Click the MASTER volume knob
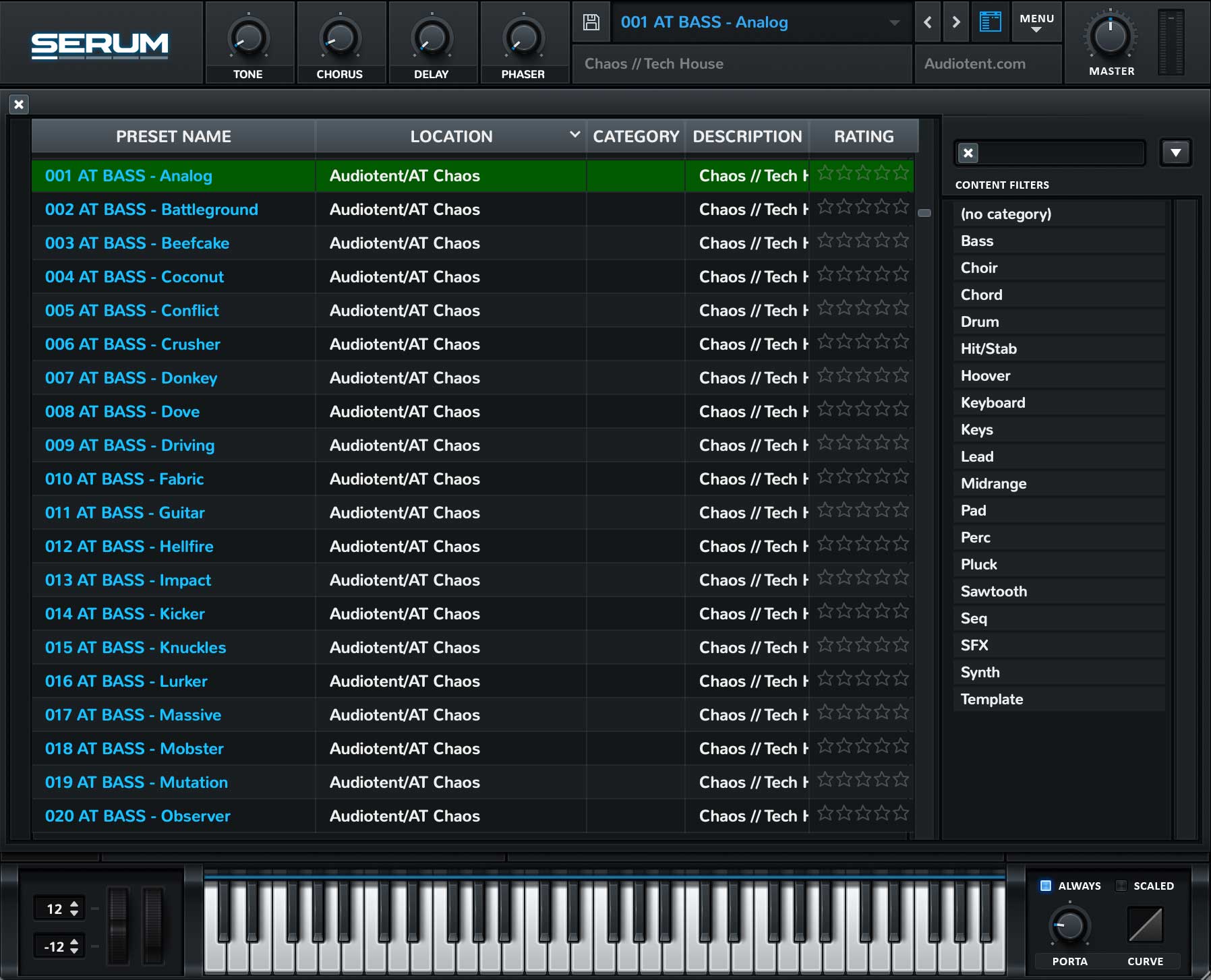The width and height of the screenshot is (1211, 980). 1110,36
